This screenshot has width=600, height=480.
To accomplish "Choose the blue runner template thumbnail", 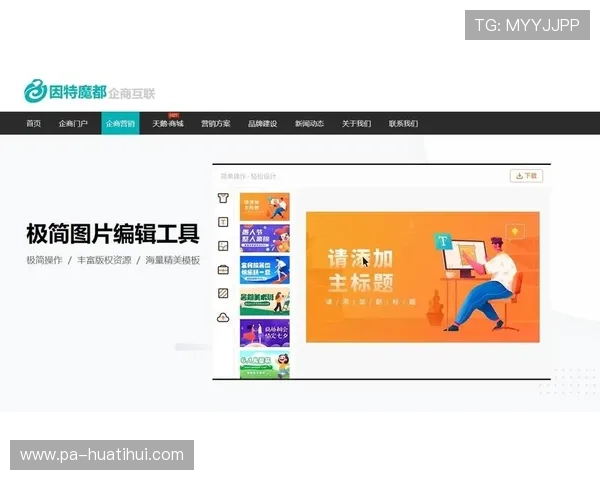I will pyautogui.click(x=265, y=270).
